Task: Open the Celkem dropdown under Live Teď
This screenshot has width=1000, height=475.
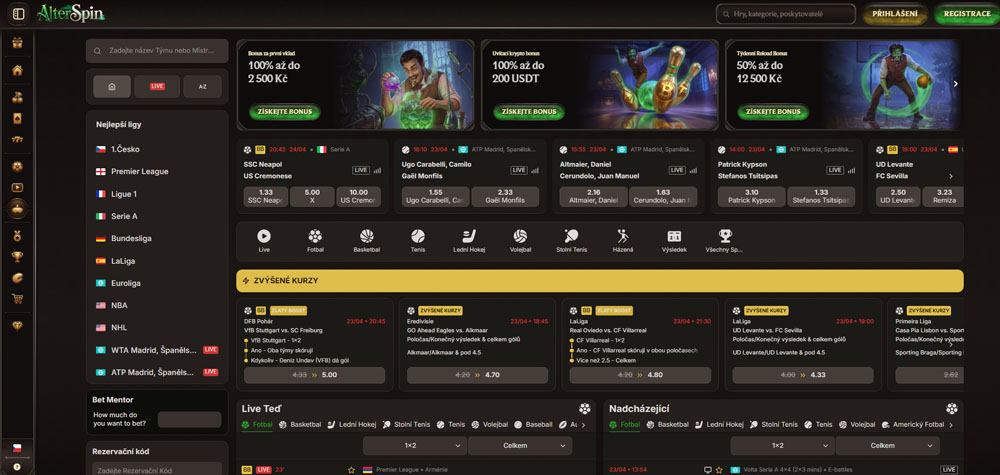Action: [520, 446]
